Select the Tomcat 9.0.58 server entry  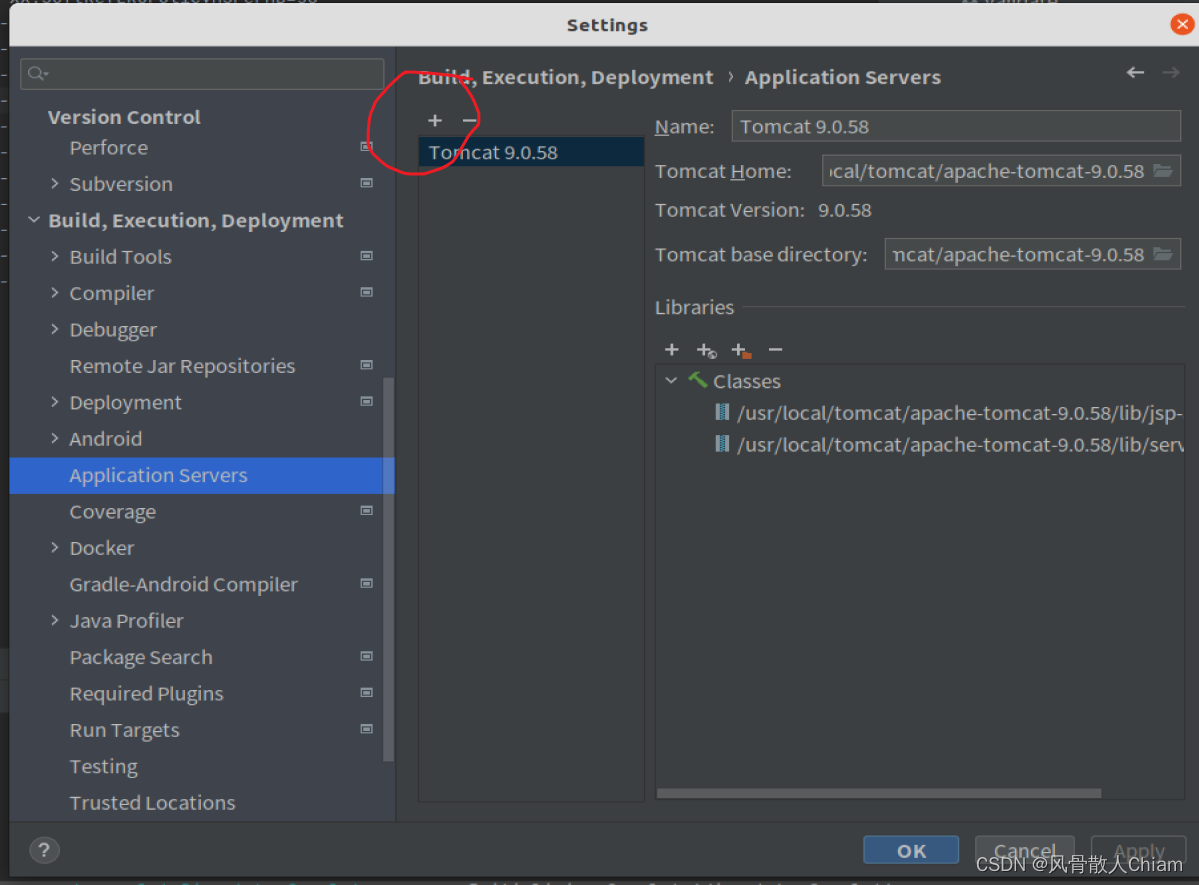point(531,152)
